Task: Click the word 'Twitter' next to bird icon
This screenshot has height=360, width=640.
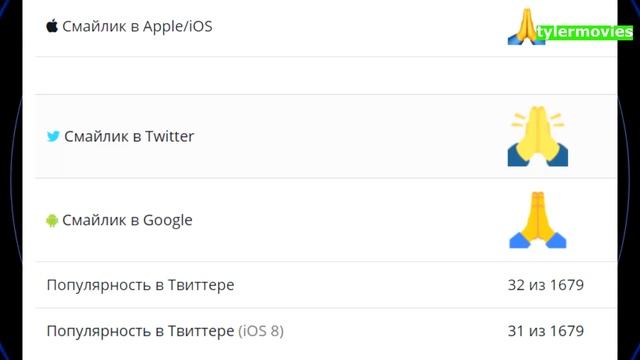Action: [x=170, y=136]
